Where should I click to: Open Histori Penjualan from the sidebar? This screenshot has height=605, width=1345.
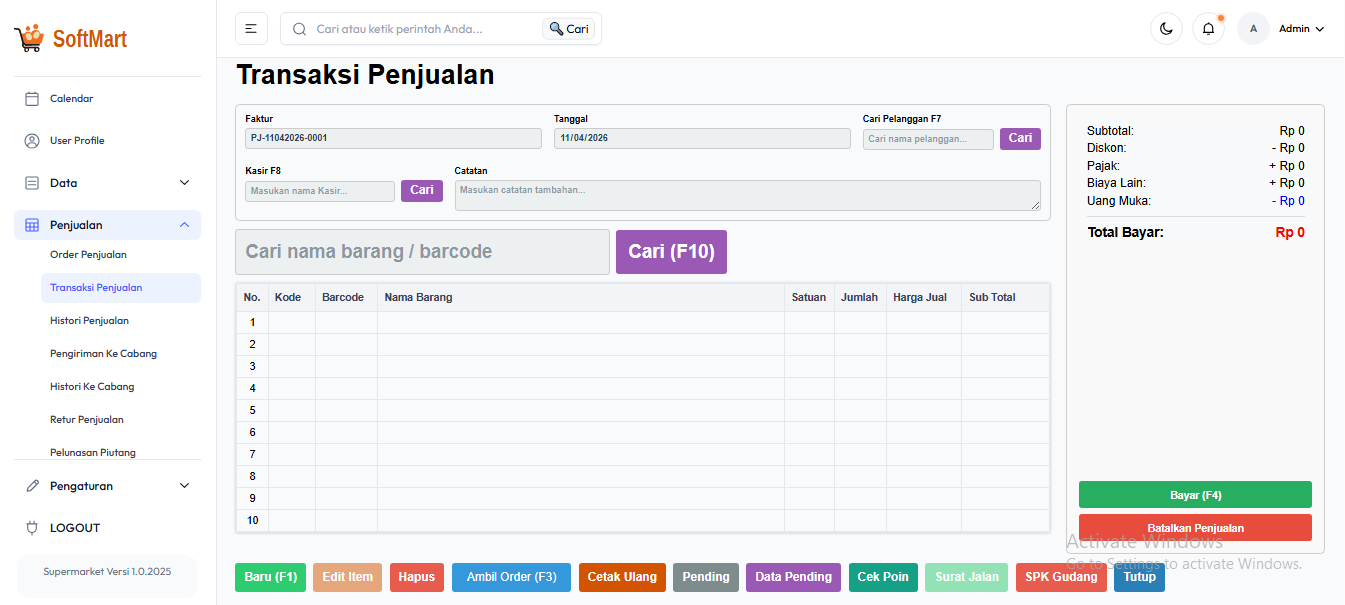point(92,320)
